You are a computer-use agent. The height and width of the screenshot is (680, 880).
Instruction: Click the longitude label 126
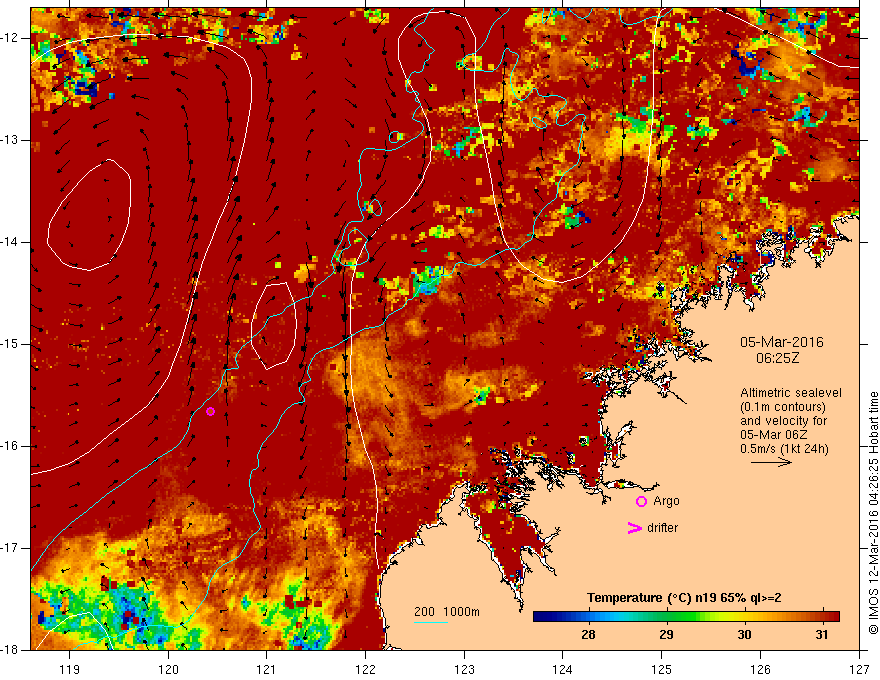click(x=760, y=669)
